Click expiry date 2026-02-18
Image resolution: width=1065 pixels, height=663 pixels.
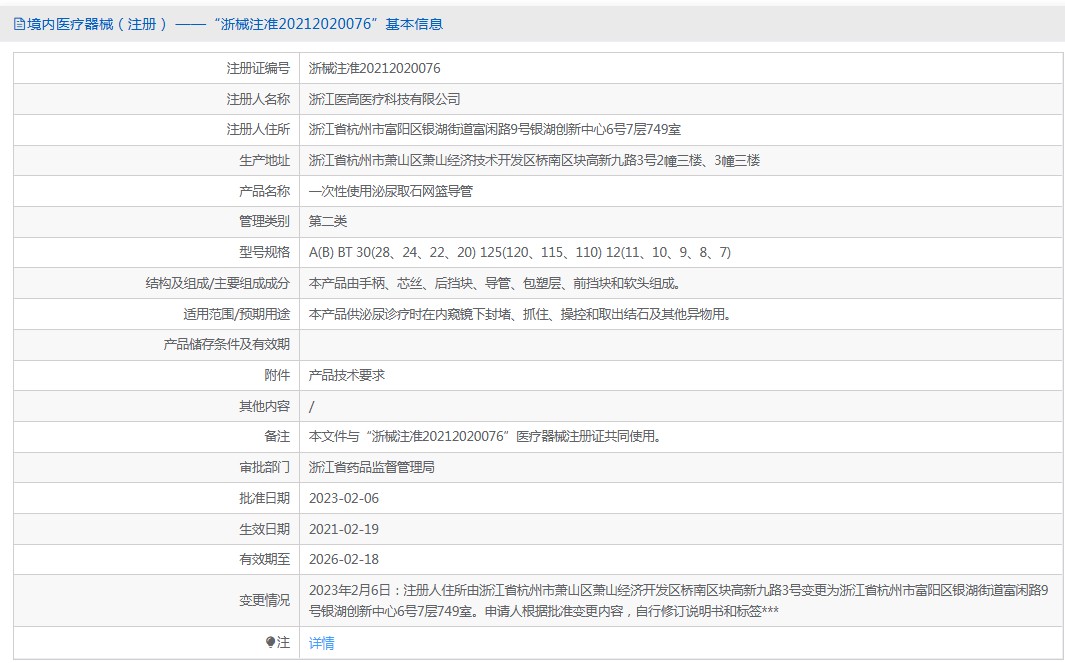click(344, 559)
